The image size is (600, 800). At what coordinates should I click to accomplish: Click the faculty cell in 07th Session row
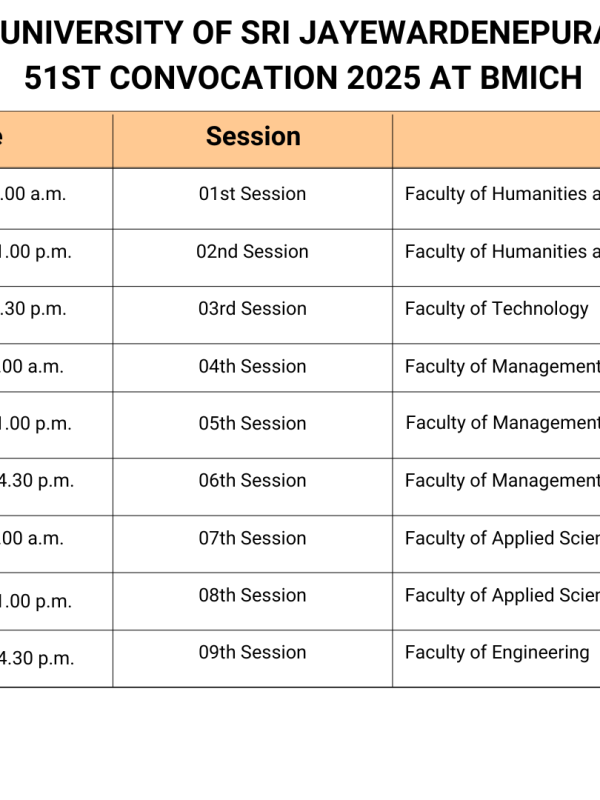[500, 538]
